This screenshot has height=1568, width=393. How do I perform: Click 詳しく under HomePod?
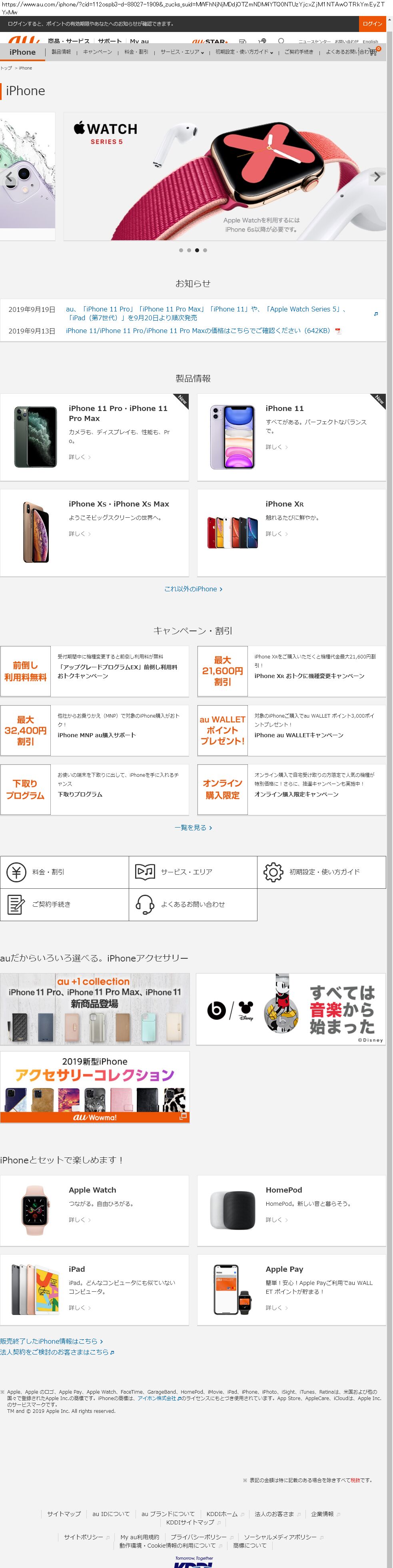click(x=276, y=1220)
